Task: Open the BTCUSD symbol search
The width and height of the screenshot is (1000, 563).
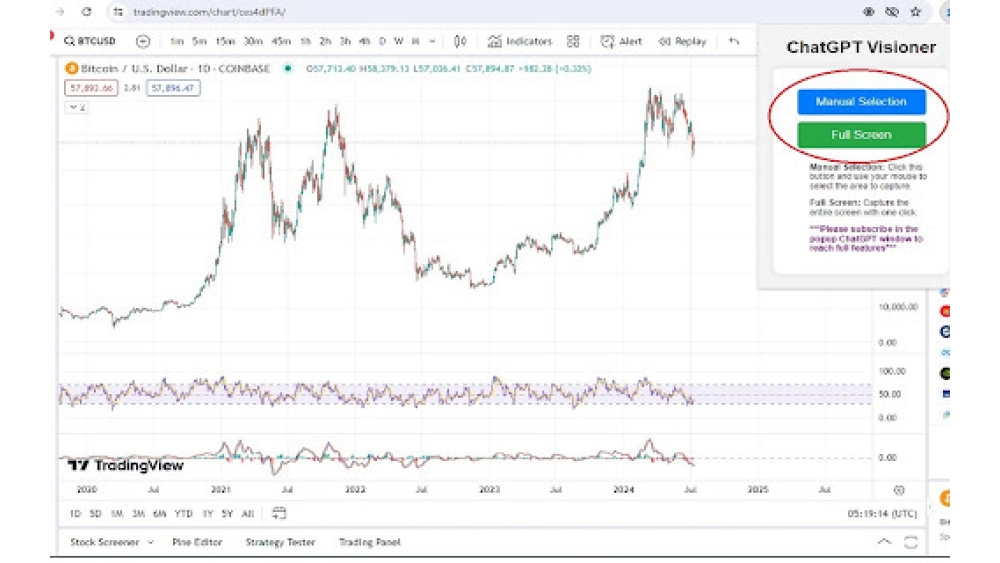Action: coord(90,41)
